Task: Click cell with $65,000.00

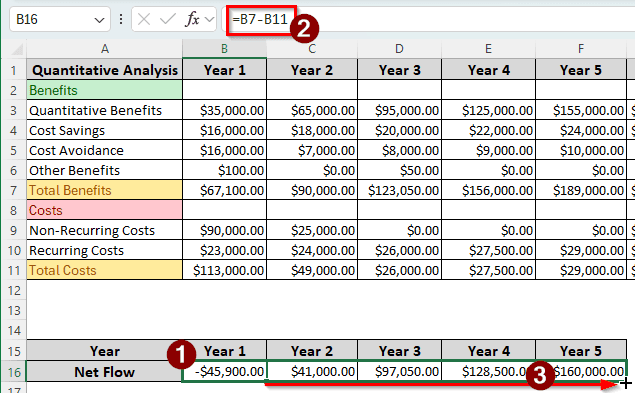Action: [x=312, y=110]
